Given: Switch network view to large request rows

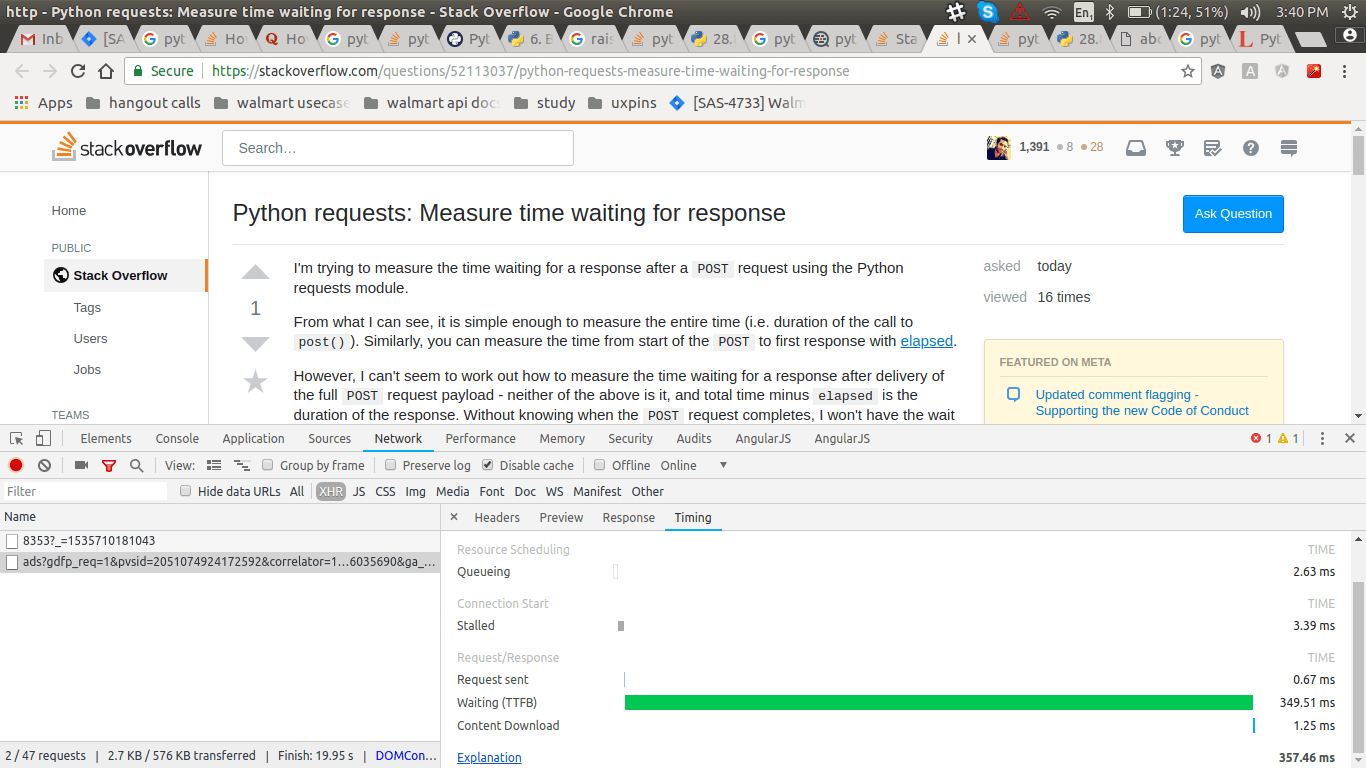Looking at the screenshot, I should 214,465.
